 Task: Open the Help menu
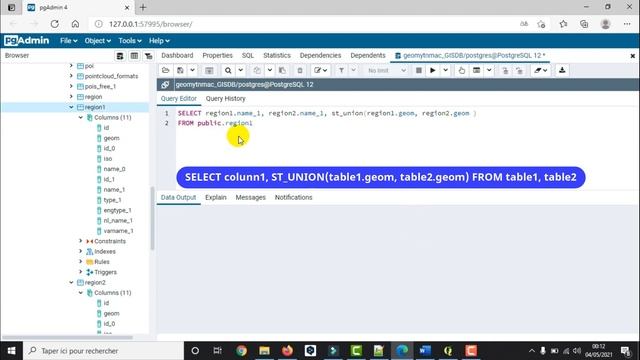pyautogui.click(x=159, y=41)
